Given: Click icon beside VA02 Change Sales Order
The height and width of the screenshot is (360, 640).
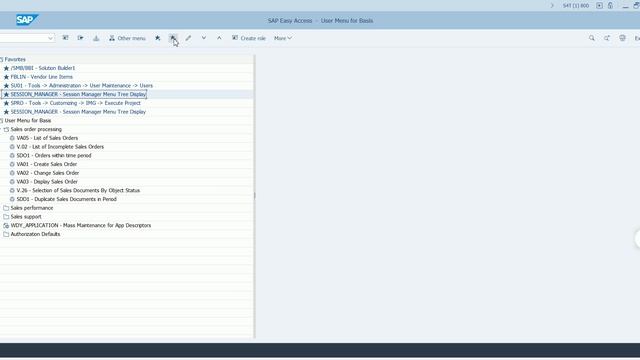Looking at the screenshot, I should click(x=12, y=173).
